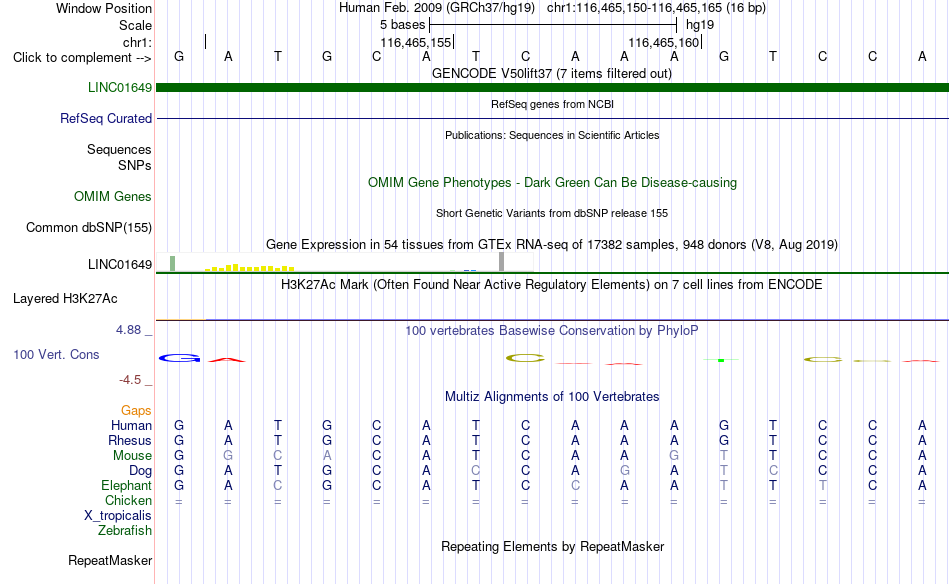This screenshot has height=584, width=950.
Task: Click the blue G conservation logo
Action: [x=179, y=358]
